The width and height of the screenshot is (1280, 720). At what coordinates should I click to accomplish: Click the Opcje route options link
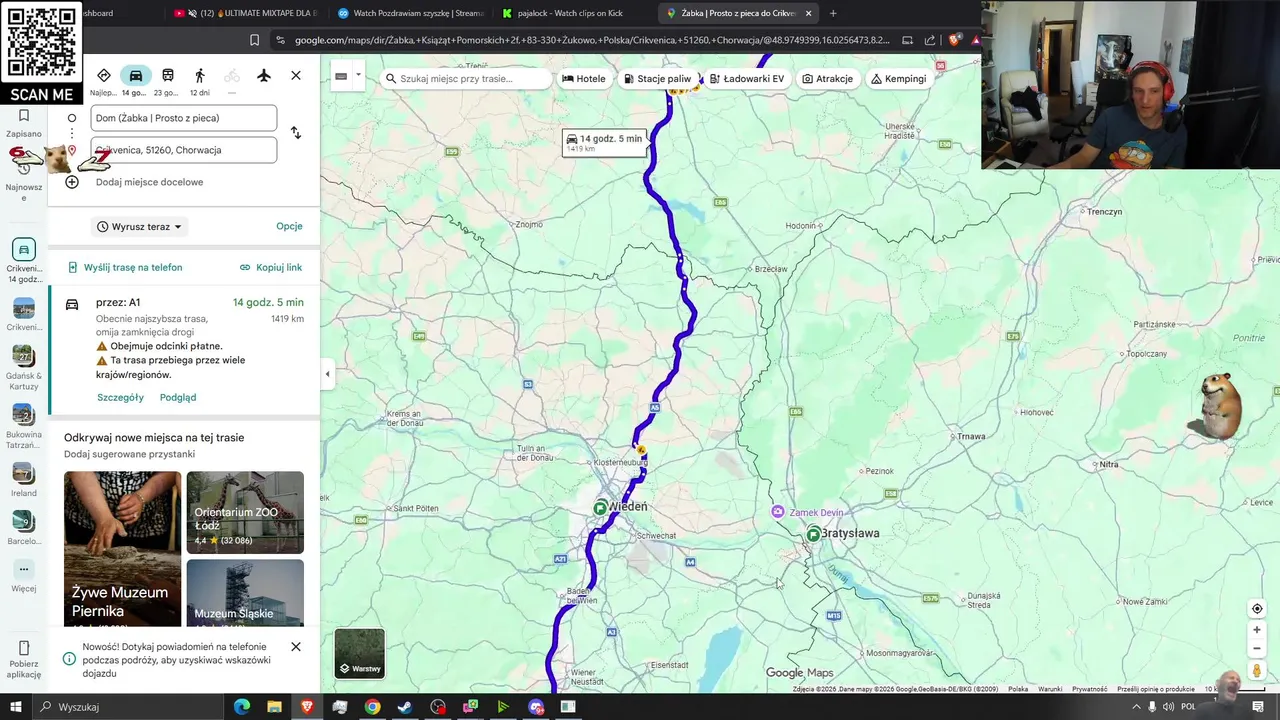[289, 226]
